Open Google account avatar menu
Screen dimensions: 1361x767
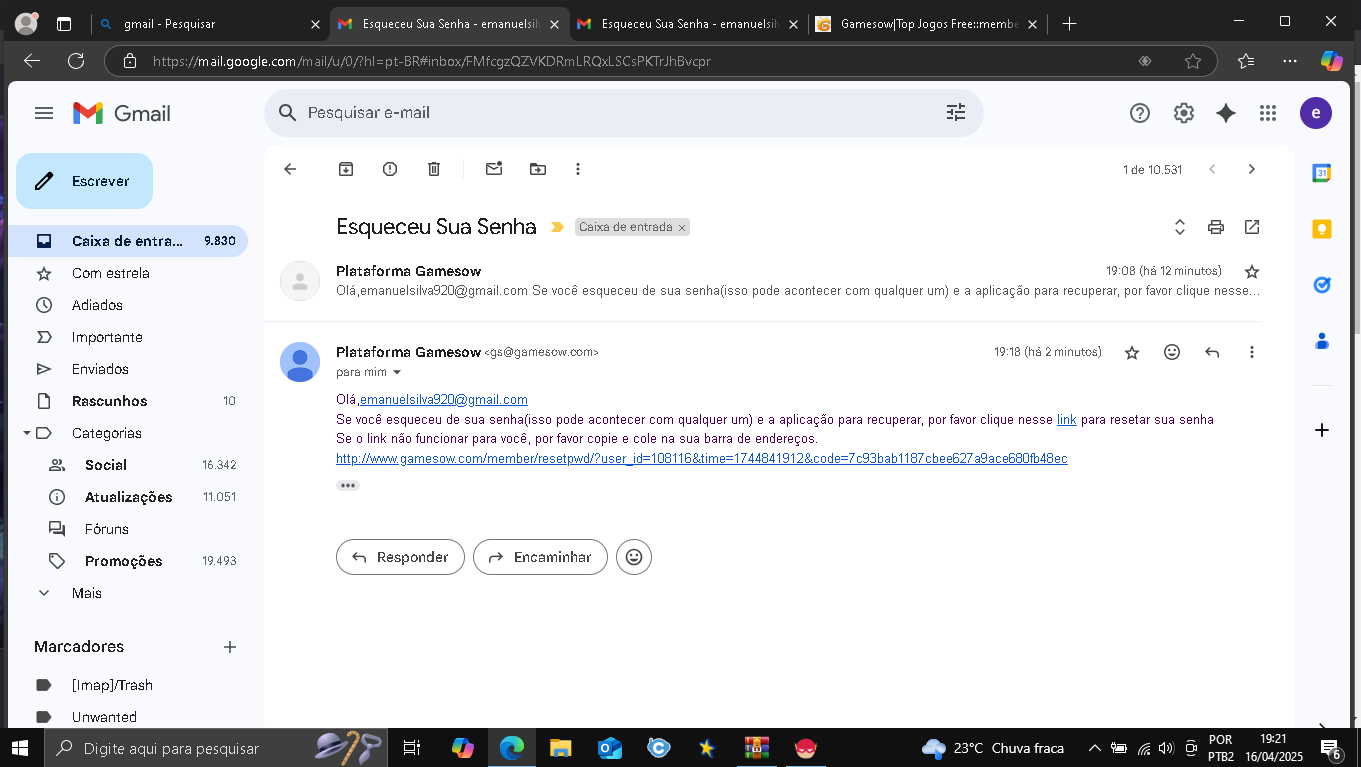point(1316,113)
